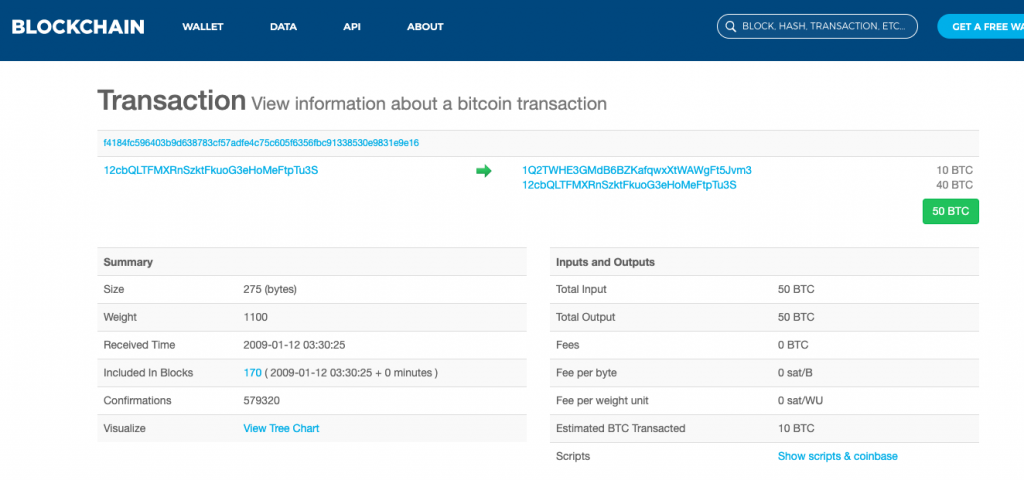Click the Transaction page heading
The height and width of the screenshot is (480, 1024).
(171, 101)
